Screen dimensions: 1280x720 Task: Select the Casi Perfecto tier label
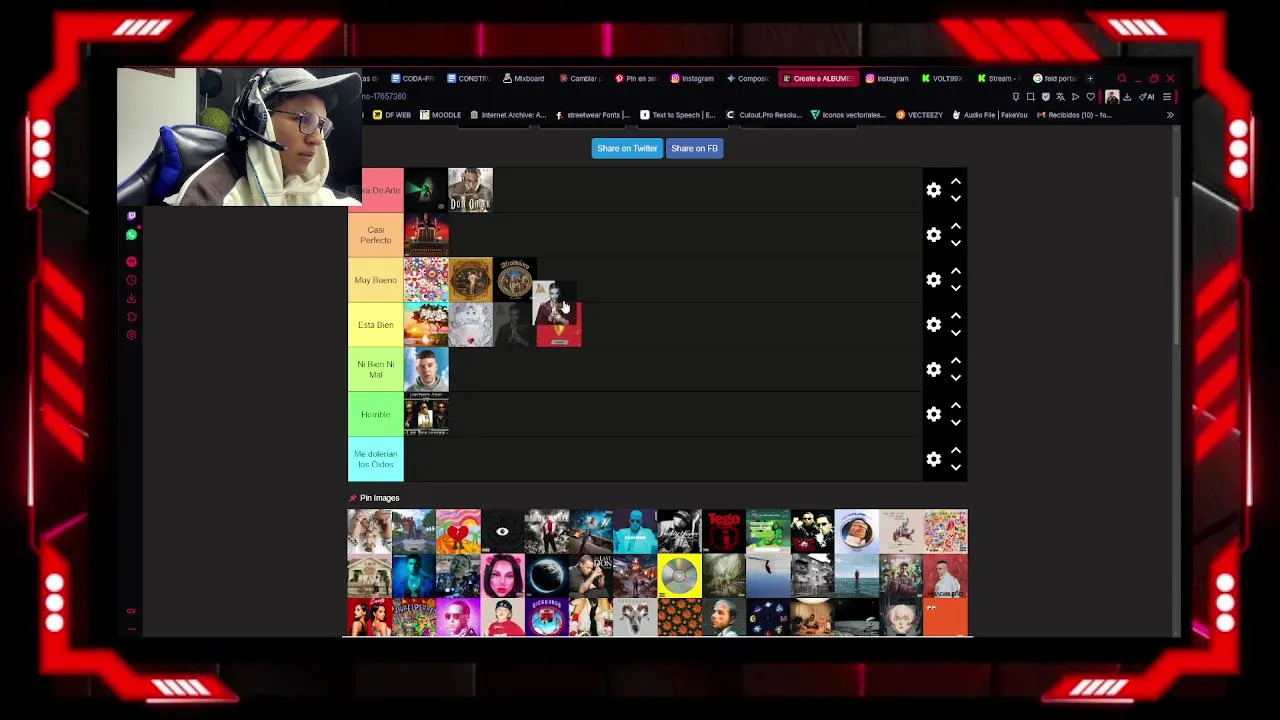coord(376,235)
